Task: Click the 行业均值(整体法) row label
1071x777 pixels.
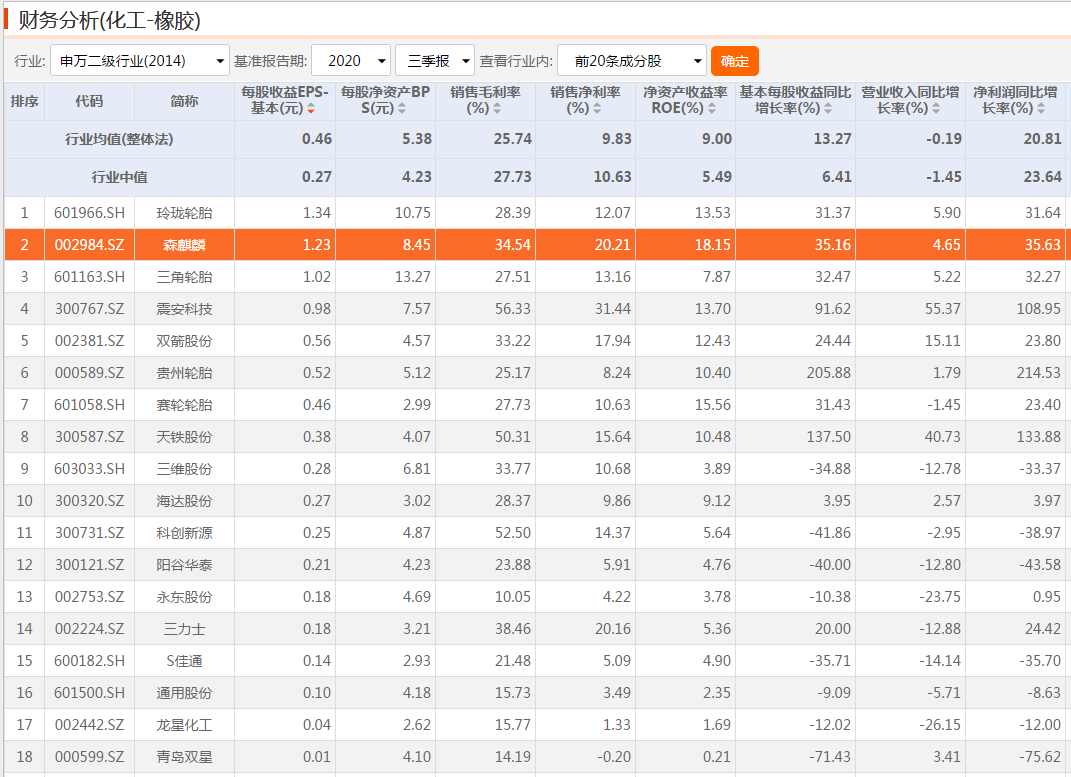Action: tap(119, 139)
